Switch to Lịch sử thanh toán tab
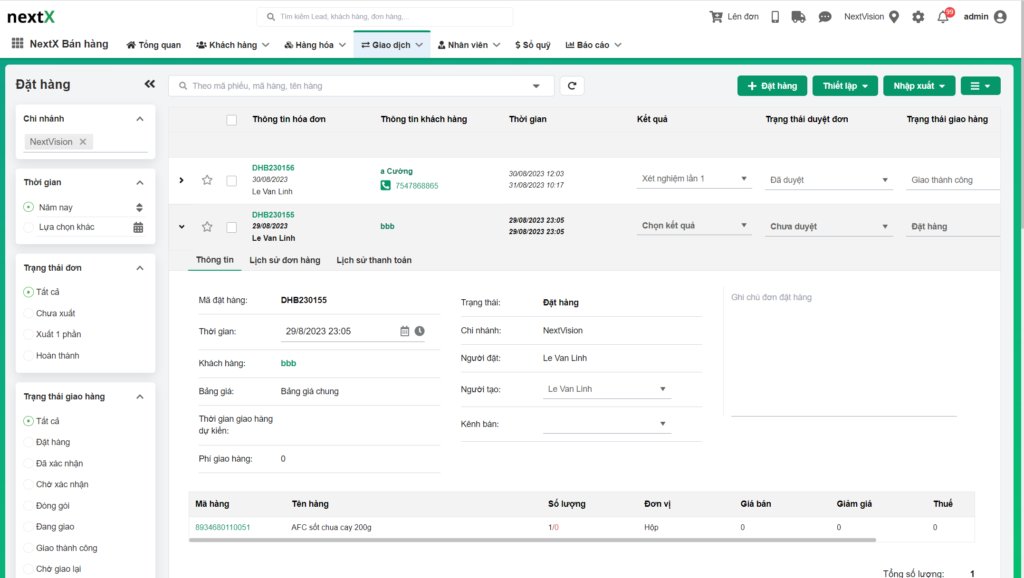 373,260
